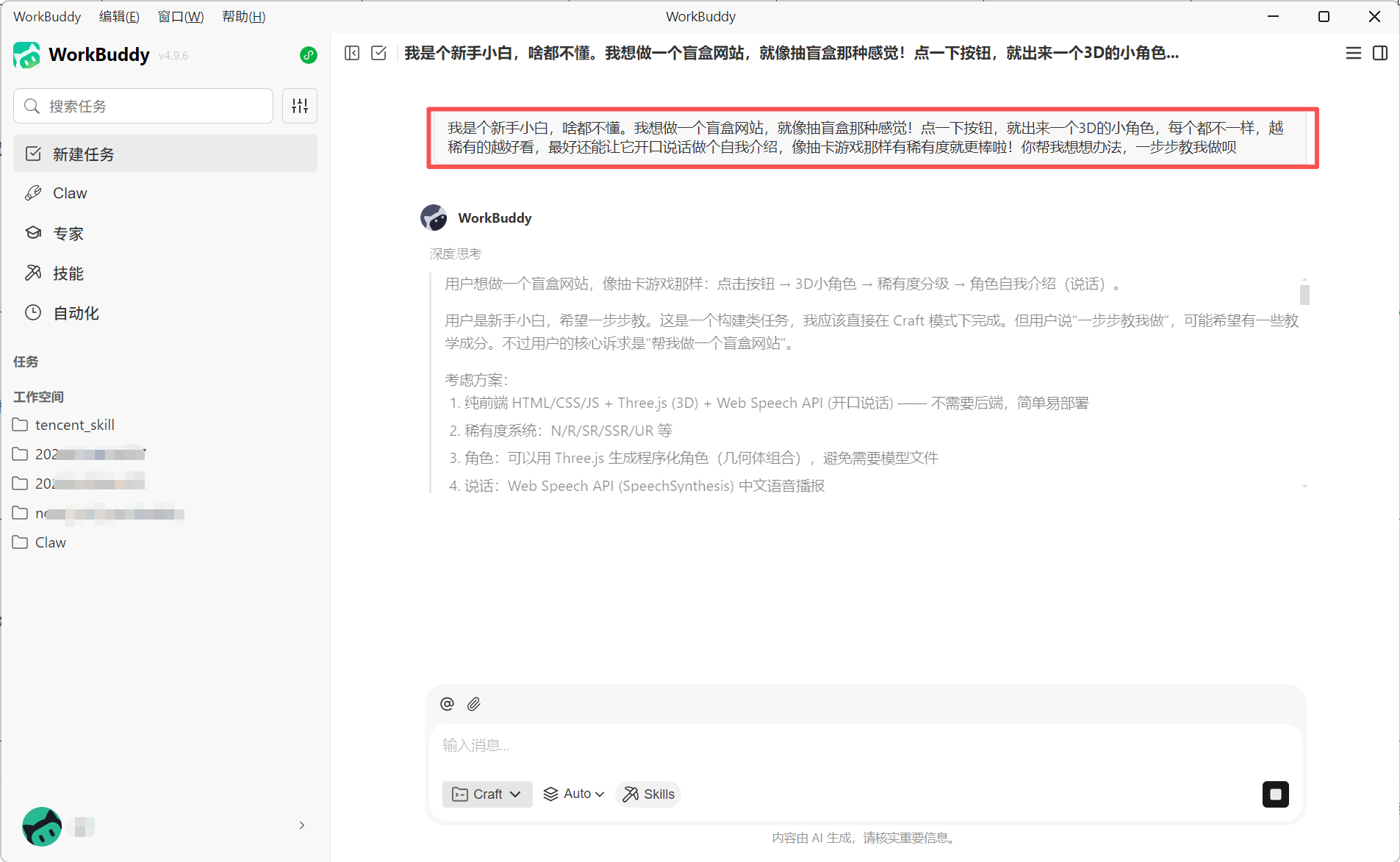Click the thinking panel scrollbar thumb
This screenshot has height=862, width=1400.
pyautogui.click(x=1304, y=295)
